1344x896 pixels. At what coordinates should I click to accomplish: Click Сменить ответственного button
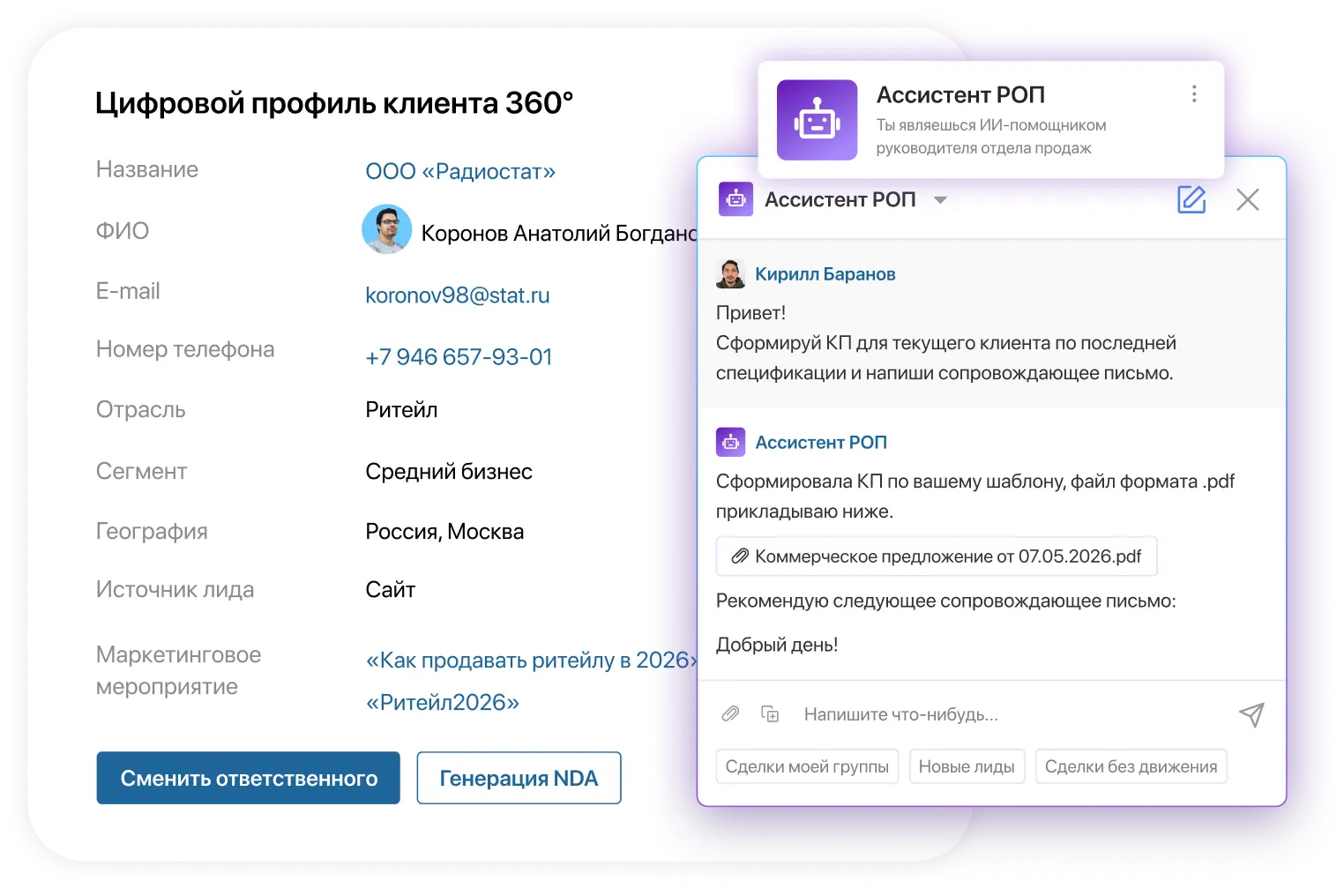click(x=249, y=778)
